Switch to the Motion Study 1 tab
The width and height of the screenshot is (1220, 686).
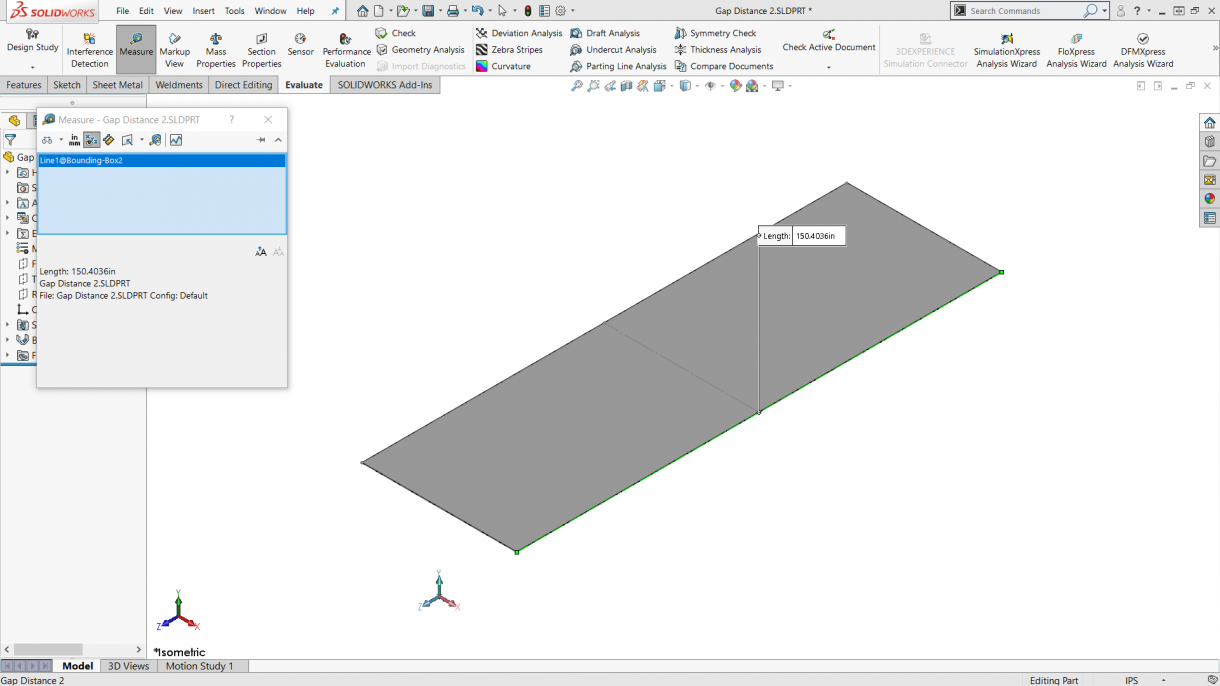coord(199,666)
